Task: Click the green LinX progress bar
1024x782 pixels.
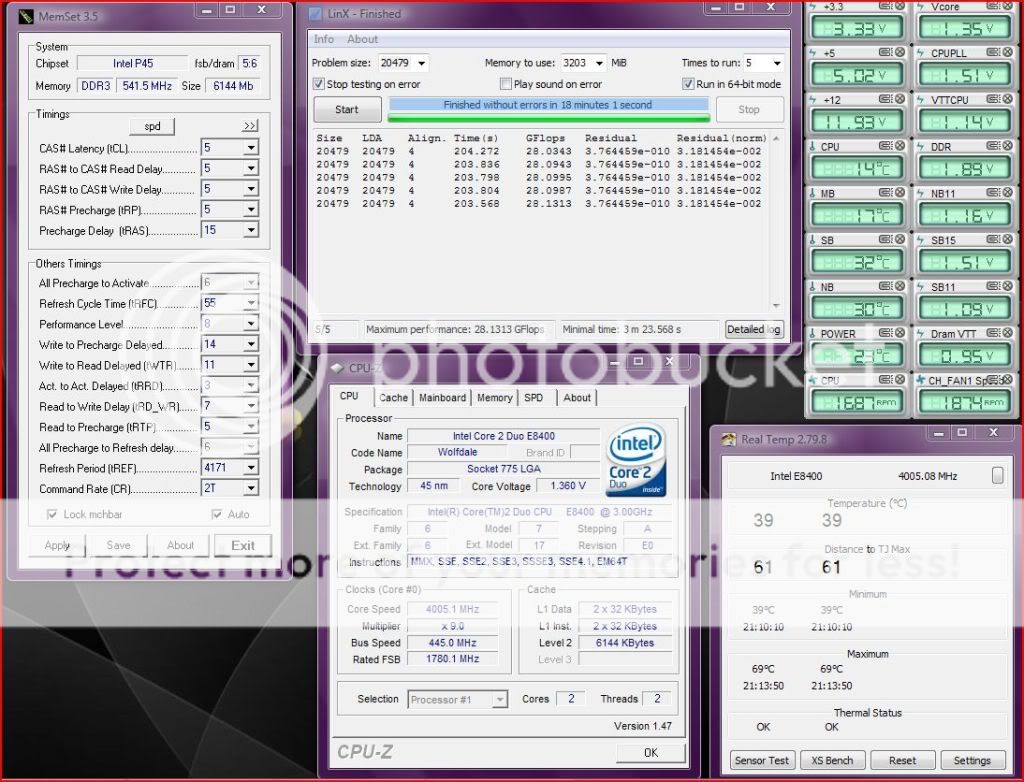Action: pos(548,118)
